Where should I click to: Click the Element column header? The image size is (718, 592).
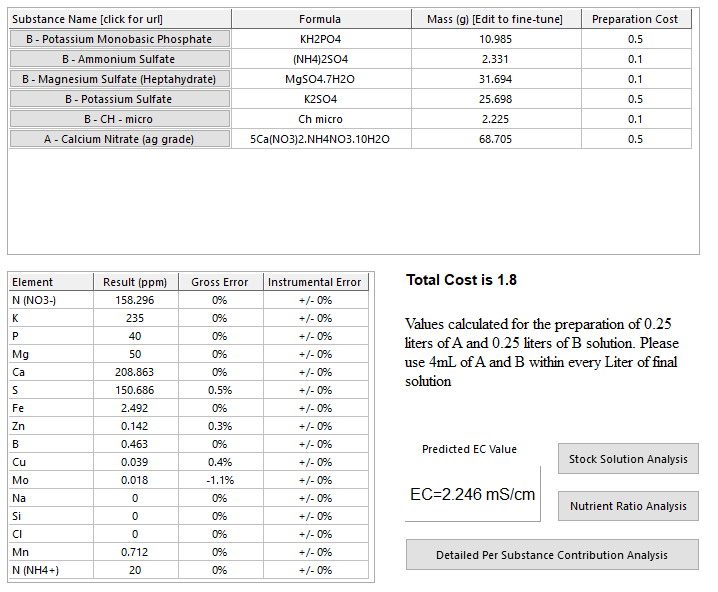coord(51,282)
